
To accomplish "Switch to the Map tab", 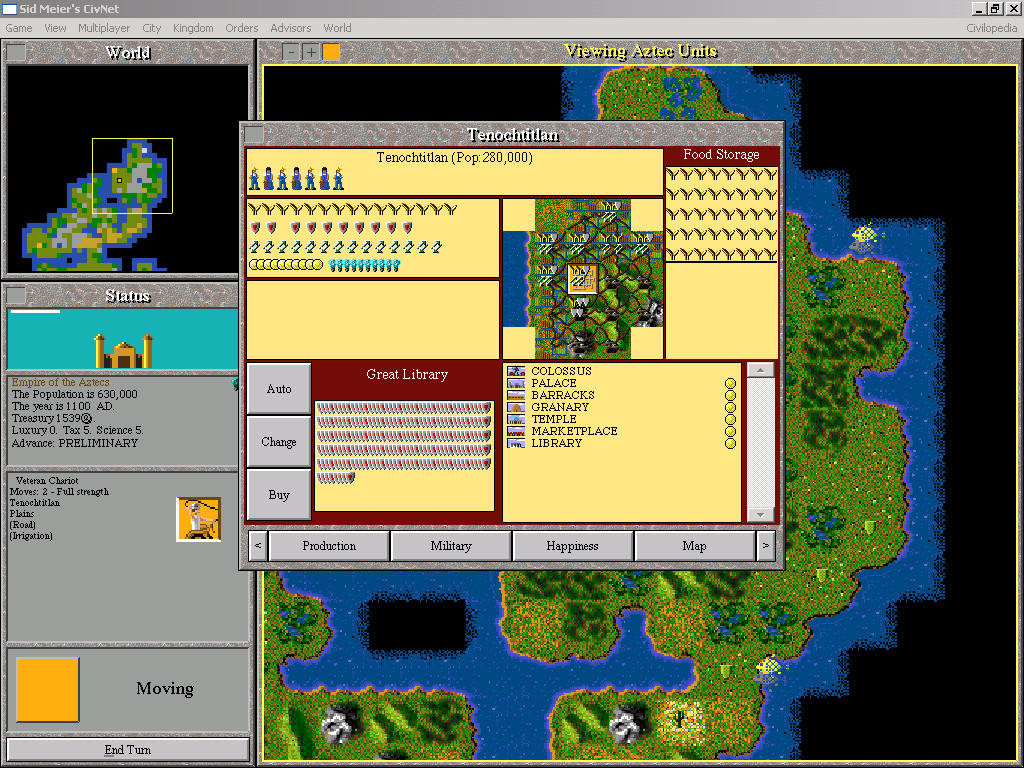I will (x=694, y=546).
